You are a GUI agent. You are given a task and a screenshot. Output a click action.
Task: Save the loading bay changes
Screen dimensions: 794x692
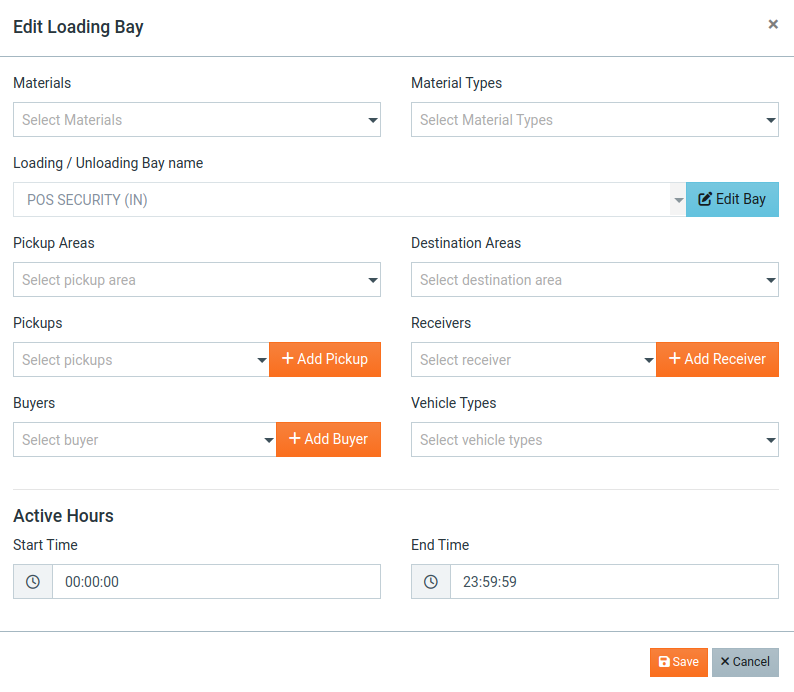(679, 662)
